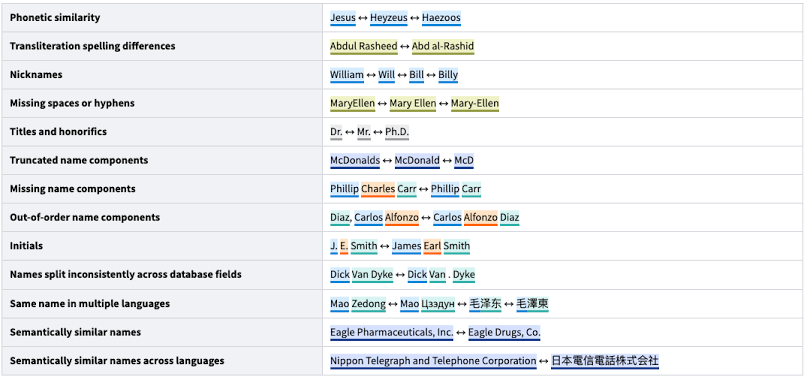Click the 'Eagle Drugs, Co.' company name

click(504, 333)
